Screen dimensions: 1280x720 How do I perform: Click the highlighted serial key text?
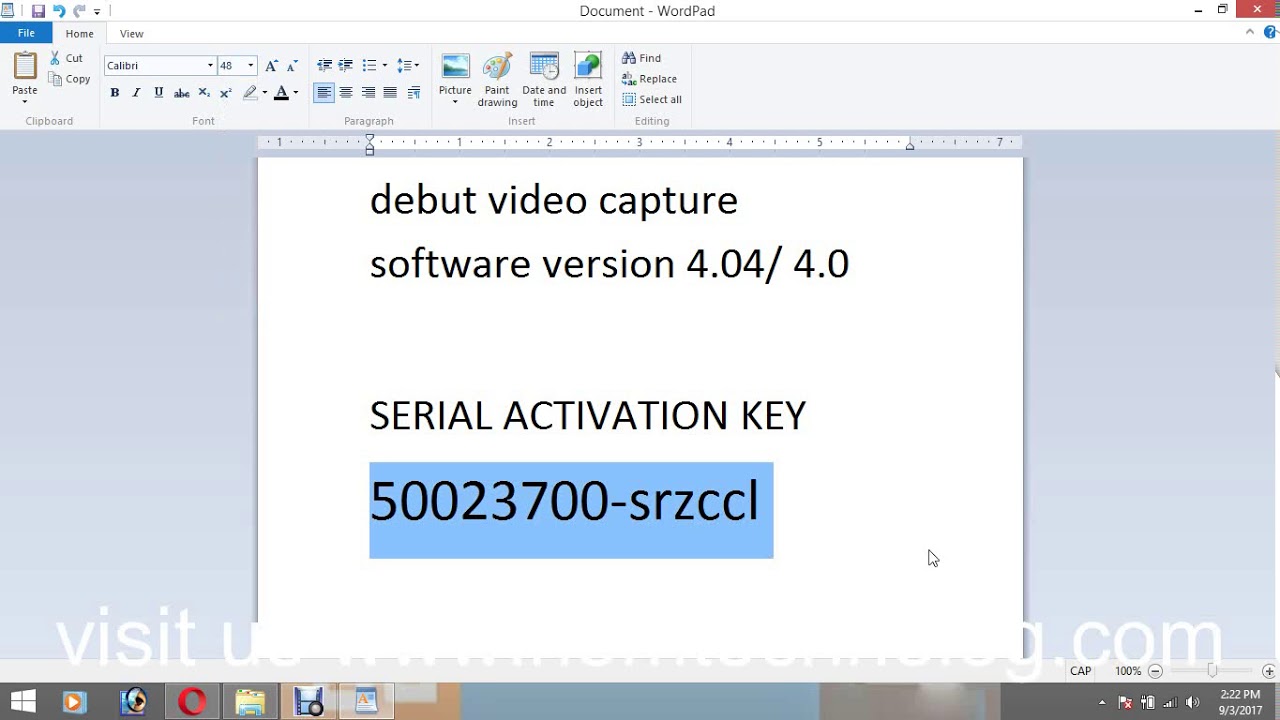[x=564, y=501]
